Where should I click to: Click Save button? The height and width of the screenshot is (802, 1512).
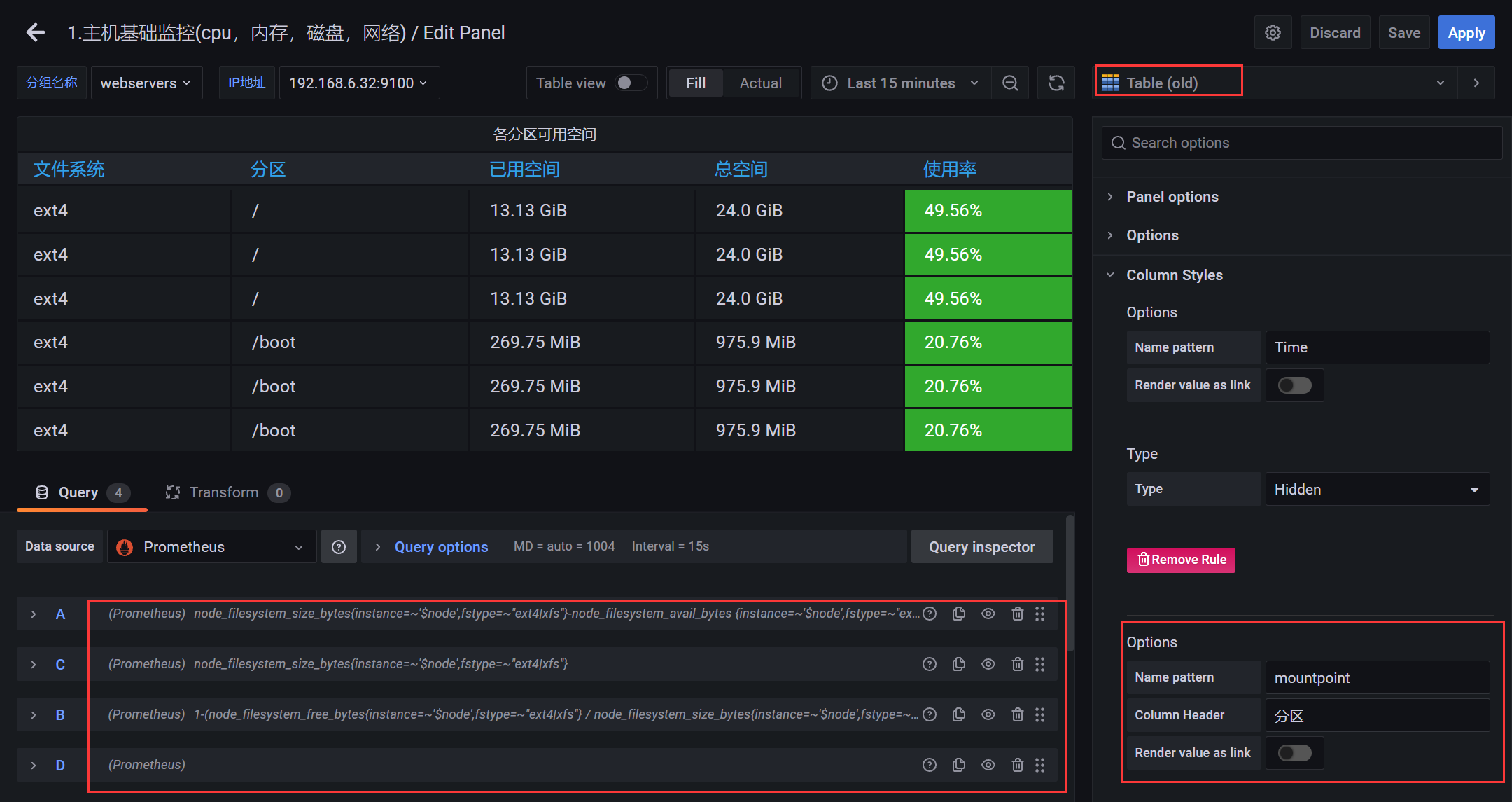[1404, 33]
